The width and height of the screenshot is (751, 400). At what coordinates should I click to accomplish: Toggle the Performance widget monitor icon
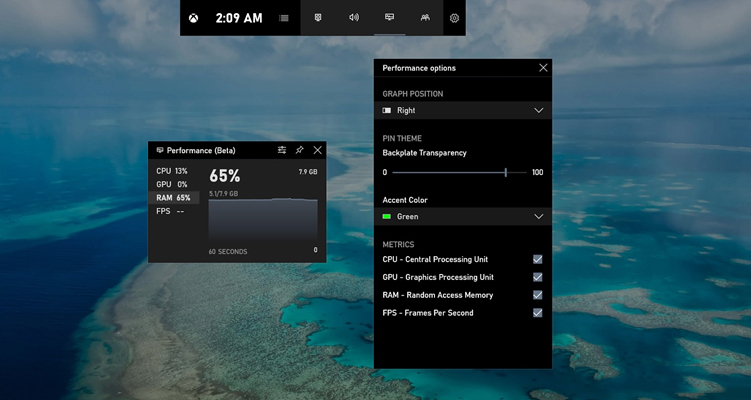(389, 18)
